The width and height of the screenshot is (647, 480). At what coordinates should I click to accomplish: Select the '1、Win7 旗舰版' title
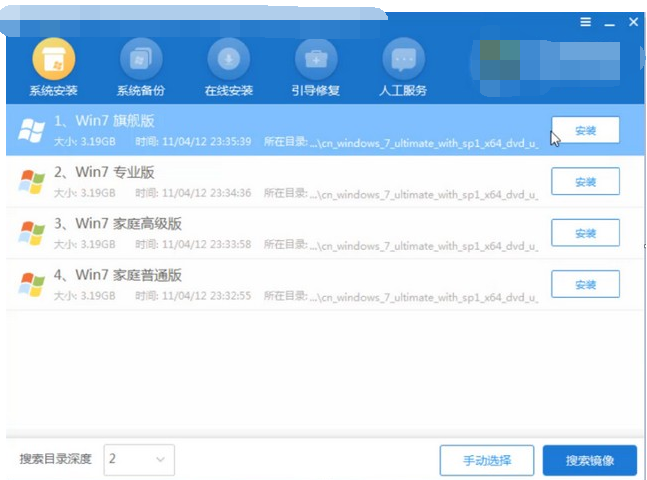tap(104, 121)
